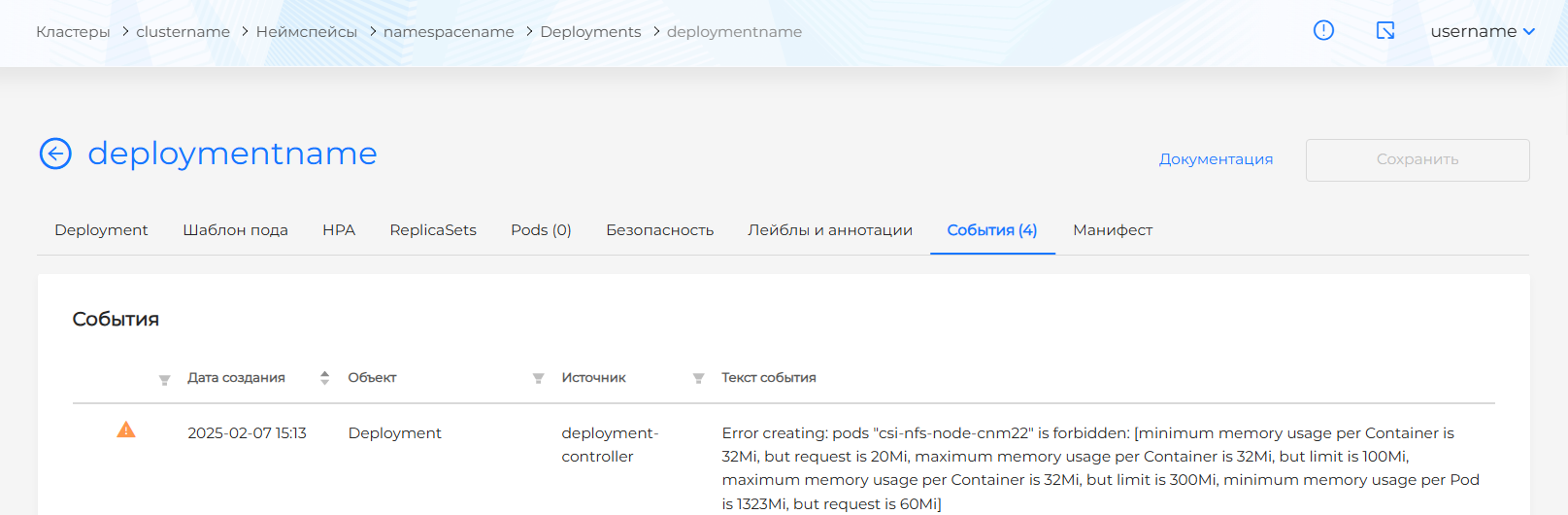1568x515 pixels.
Task: Click filter icon between Объект and Источник headers
Action: 538,379
